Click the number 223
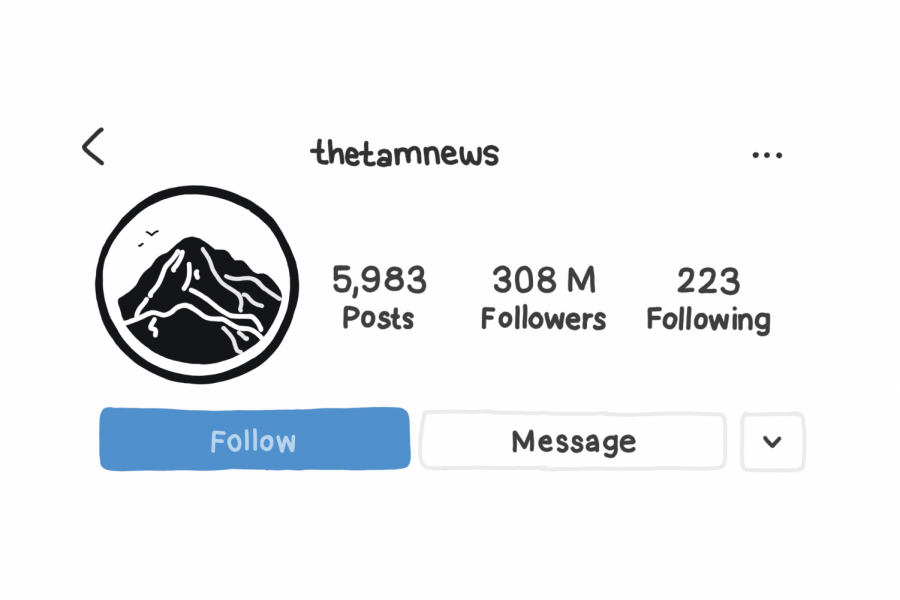 708,281
